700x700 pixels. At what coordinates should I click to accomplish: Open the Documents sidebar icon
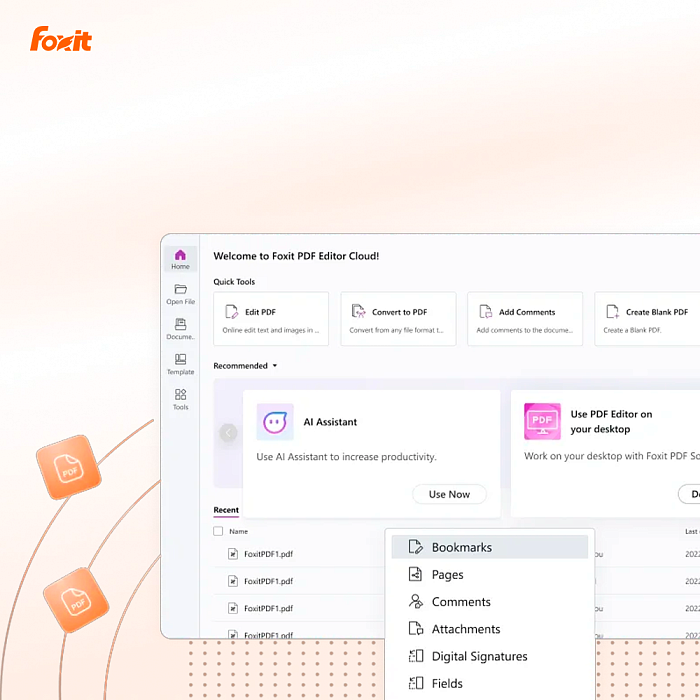[x=180, y=325]
